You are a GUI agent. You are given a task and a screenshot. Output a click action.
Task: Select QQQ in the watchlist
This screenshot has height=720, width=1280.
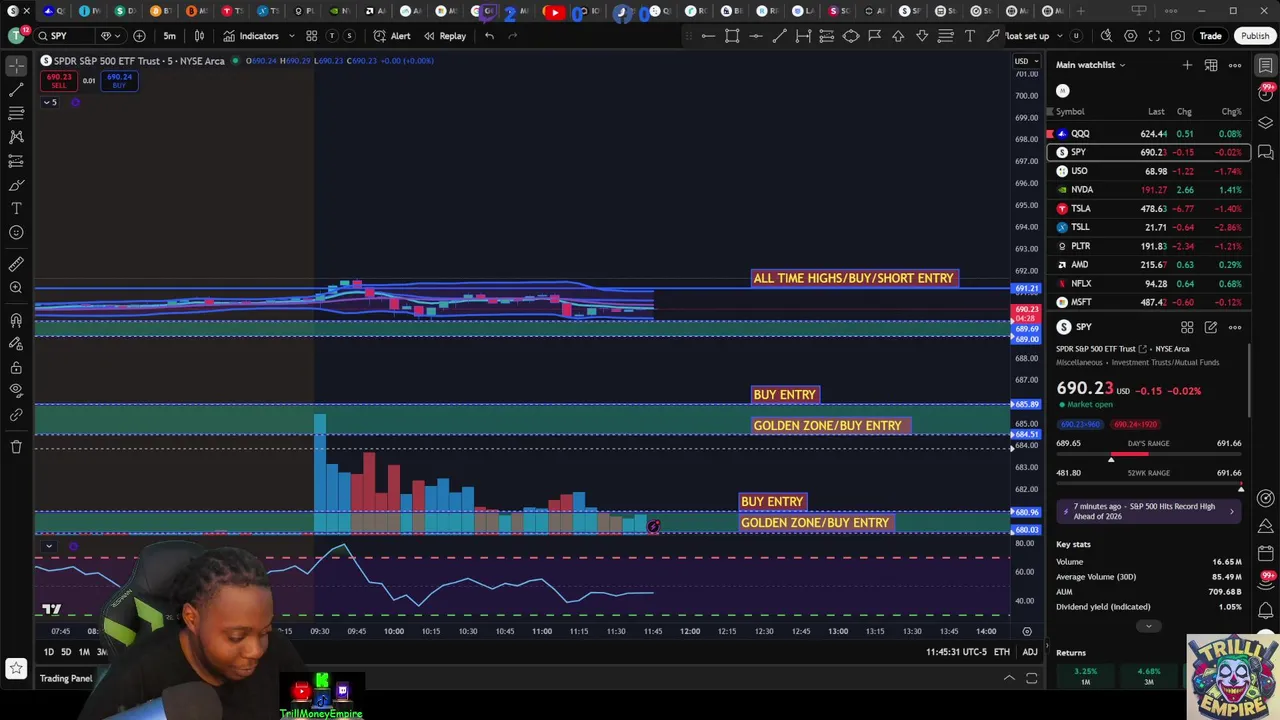point(1149,134)
